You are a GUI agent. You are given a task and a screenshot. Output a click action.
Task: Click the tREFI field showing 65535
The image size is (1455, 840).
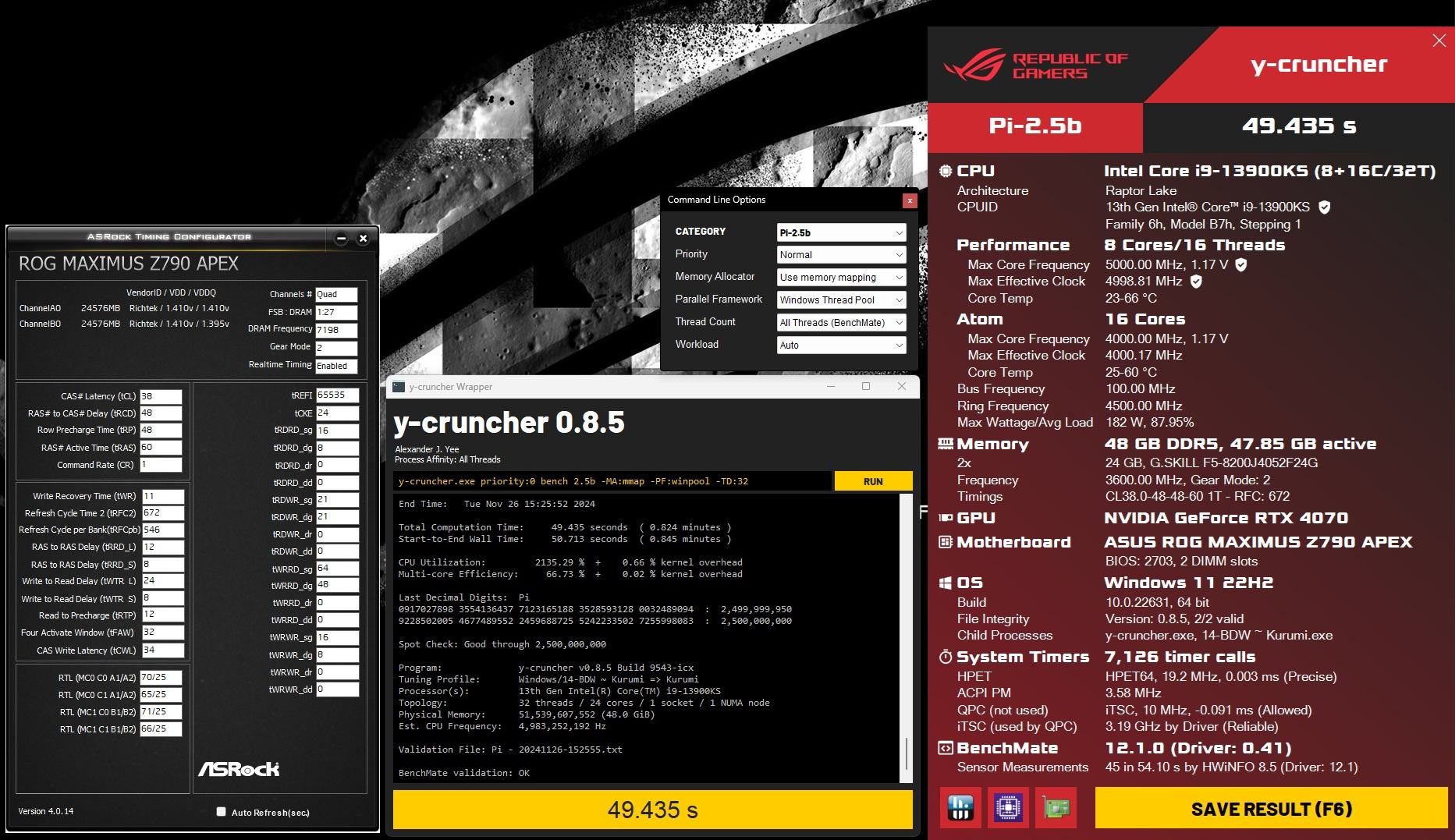pyautogui.click(x=337, y=395)
